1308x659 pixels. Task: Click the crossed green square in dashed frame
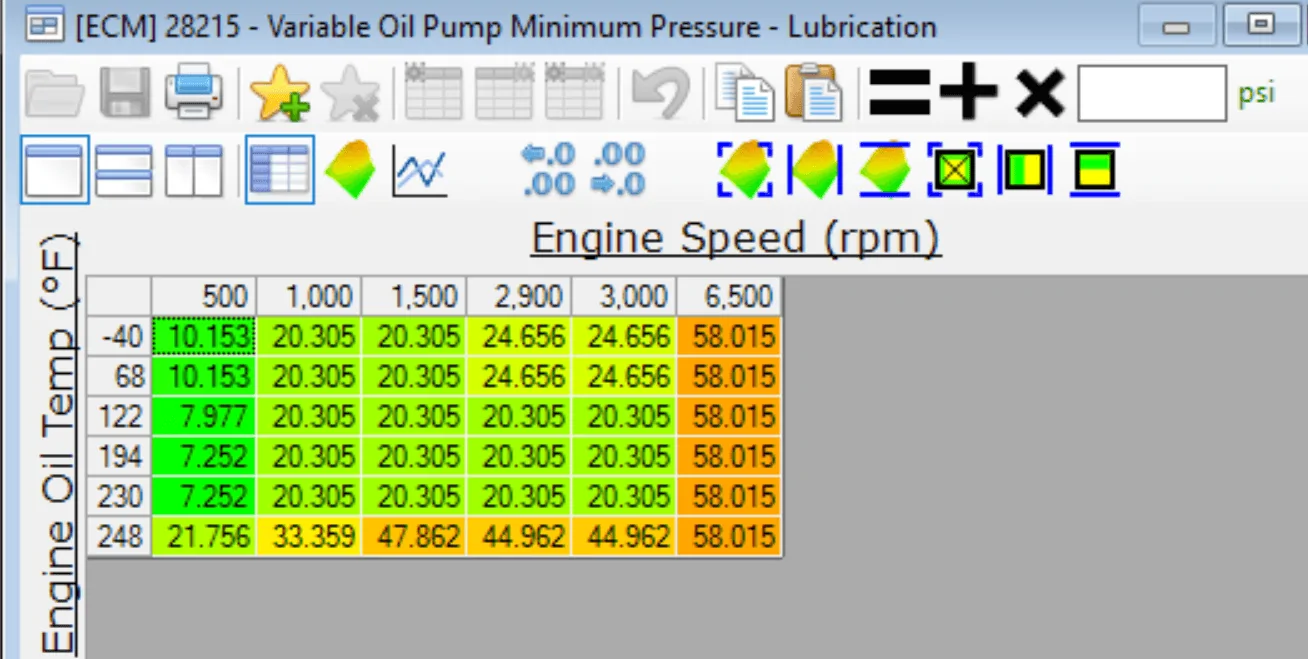[956, 171]
